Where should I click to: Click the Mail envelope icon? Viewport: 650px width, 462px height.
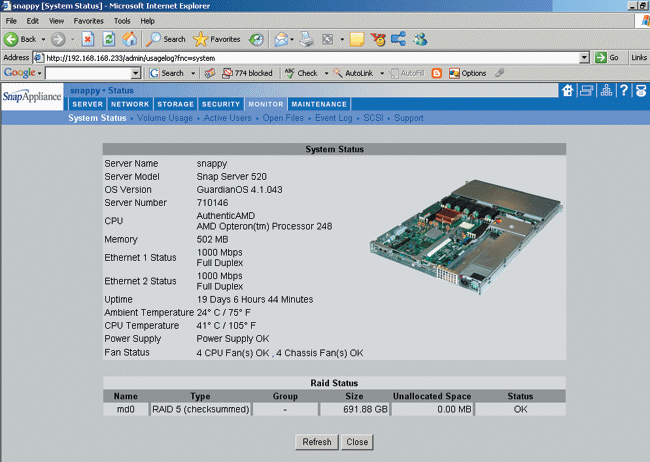281,39
